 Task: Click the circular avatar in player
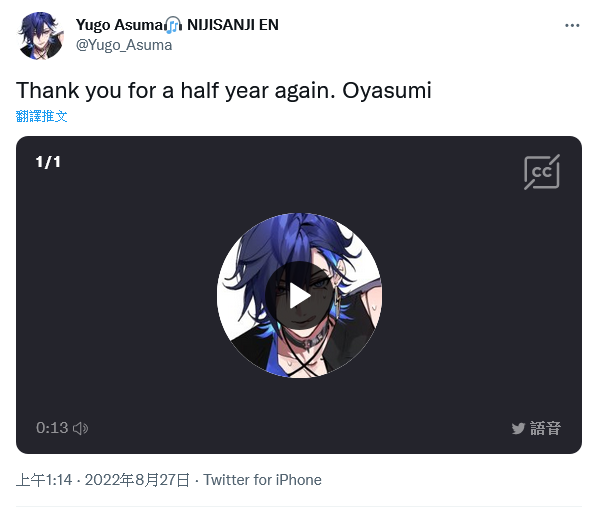pyautogui.click(x=299, y=296)
